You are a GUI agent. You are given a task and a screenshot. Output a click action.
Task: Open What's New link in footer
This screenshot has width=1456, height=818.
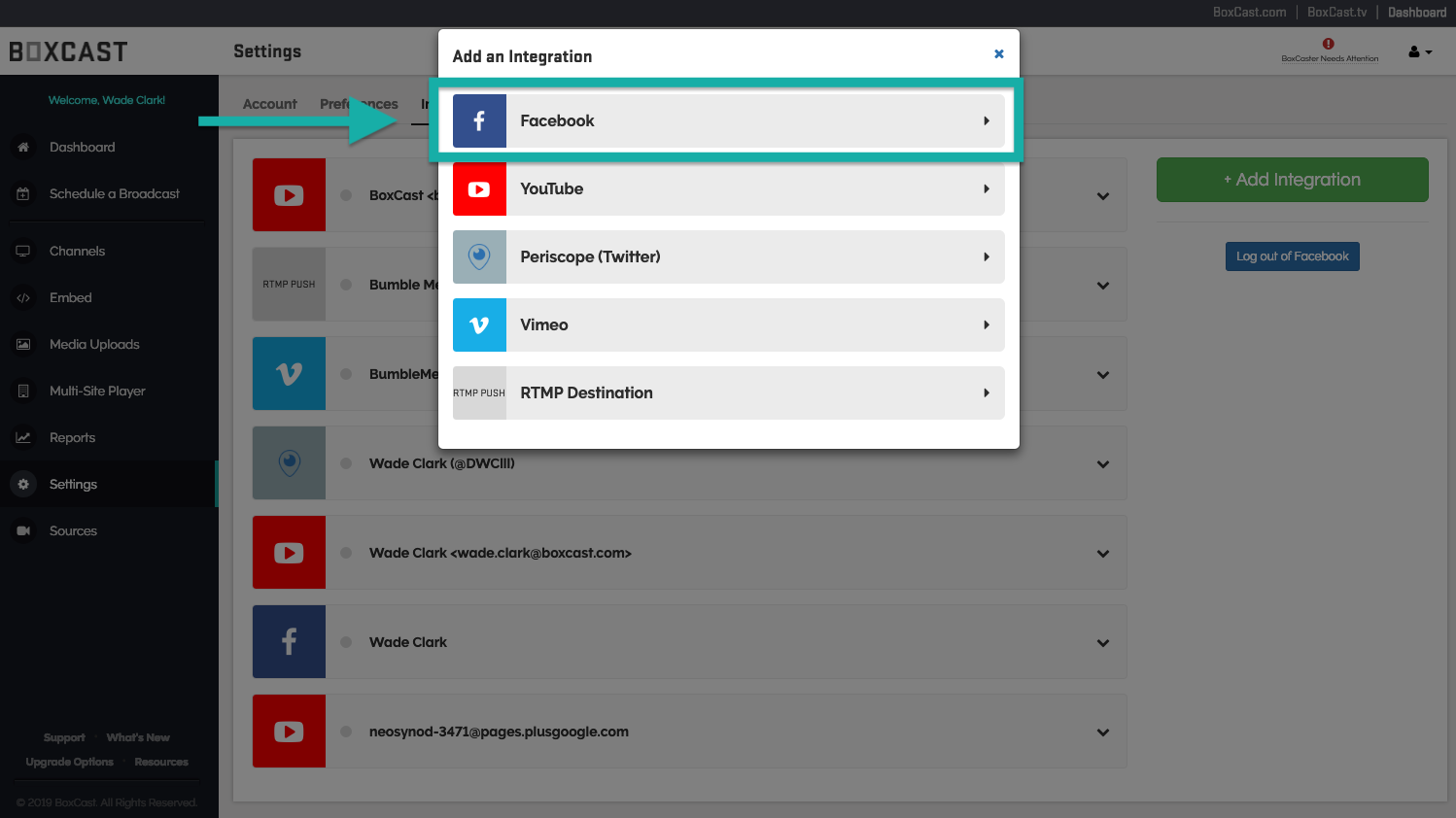(138, 738)
